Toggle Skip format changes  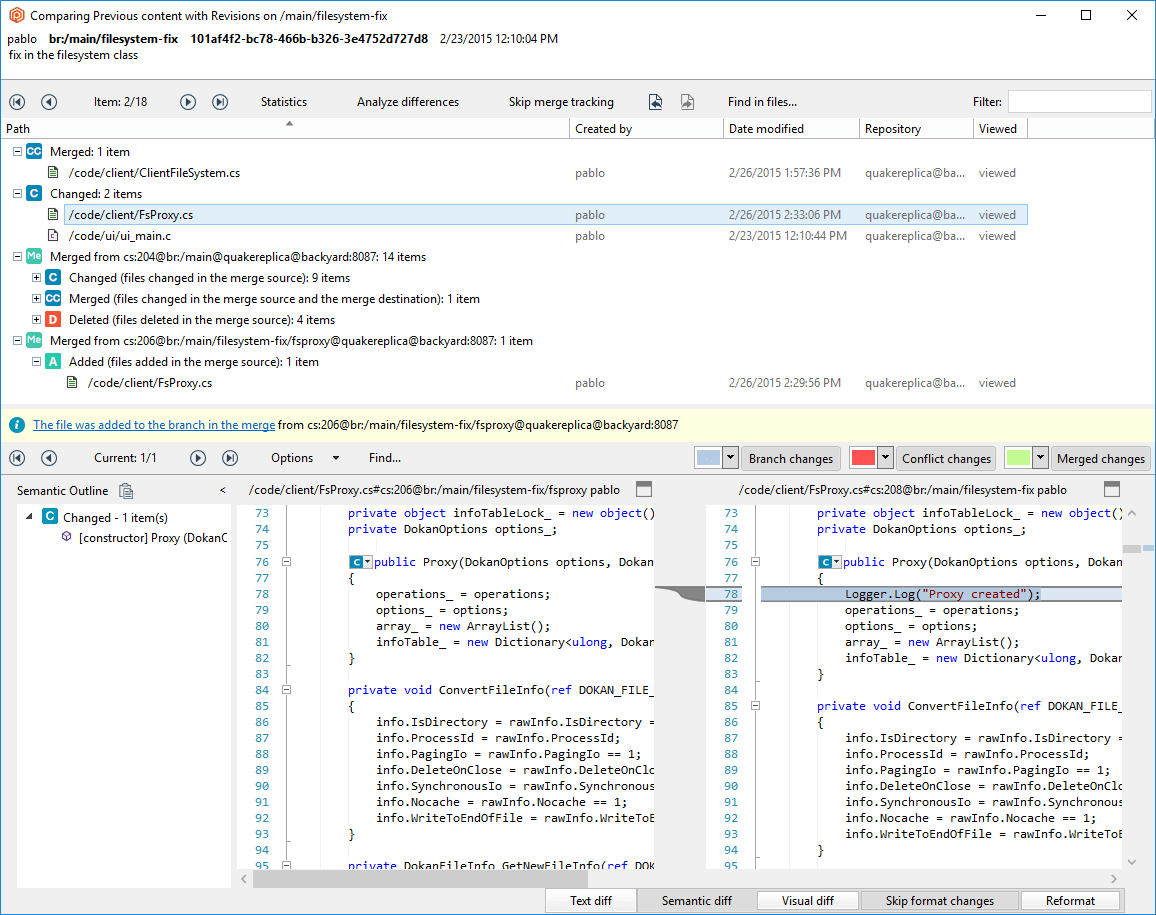(x=939, y=901)
